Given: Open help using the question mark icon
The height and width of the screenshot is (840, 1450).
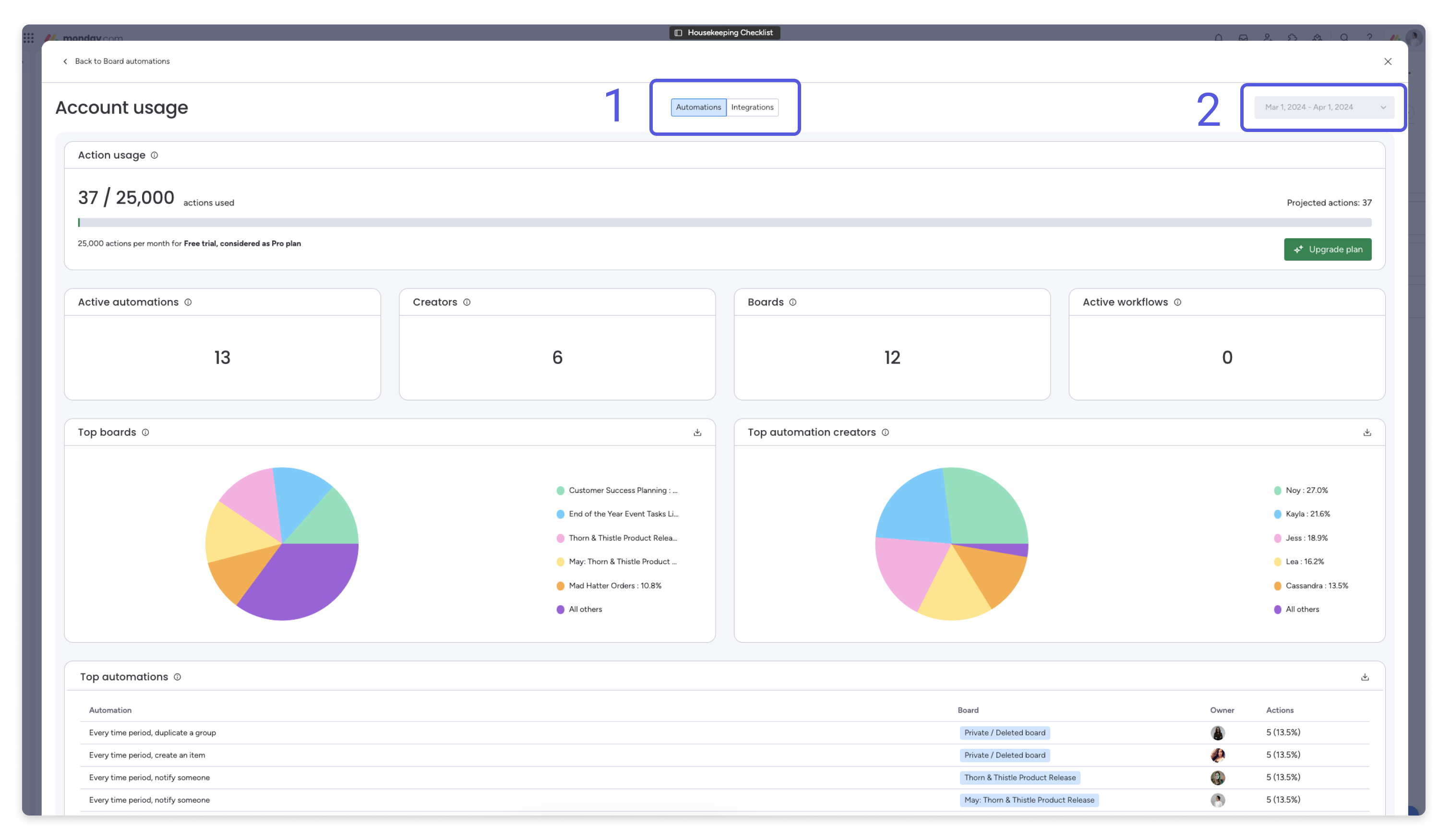Looking at the screenshot, I should 1369,38.
